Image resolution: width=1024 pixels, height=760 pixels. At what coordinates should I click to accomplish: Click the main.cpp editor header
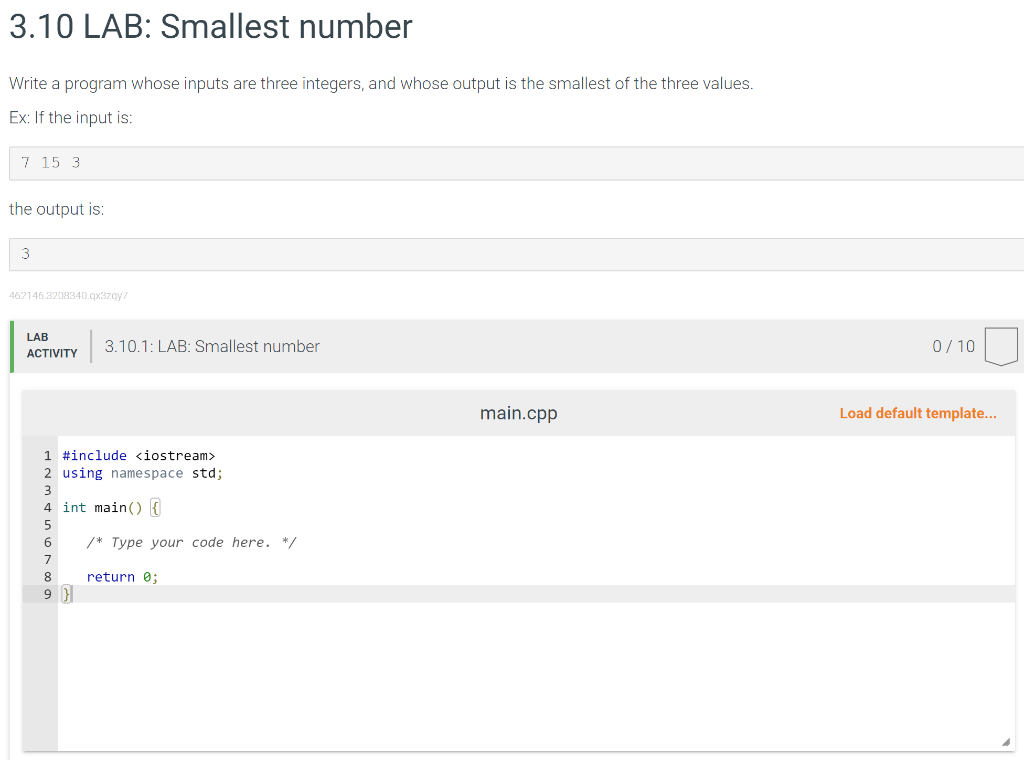[518, 413]
